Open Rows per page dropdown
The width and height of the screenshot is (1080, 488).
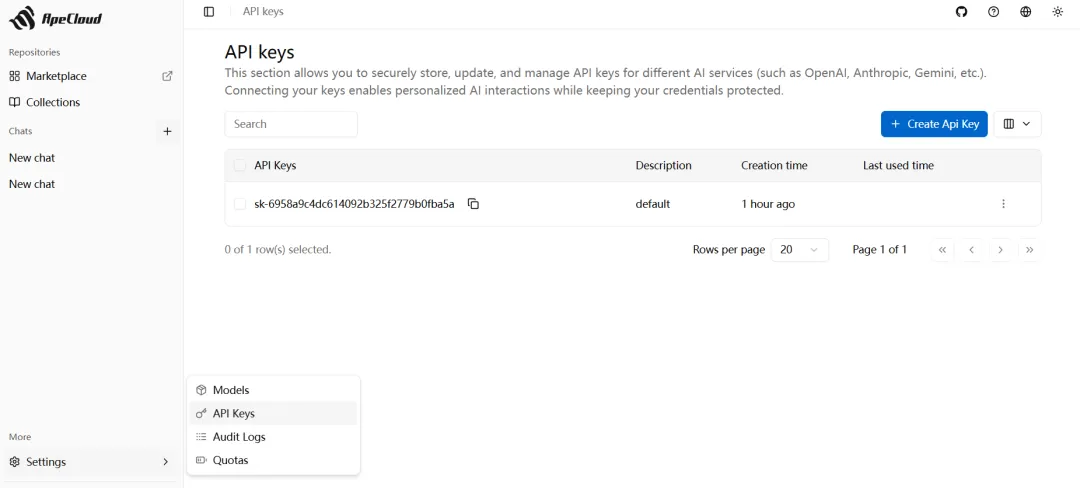[x=799, y=250]
